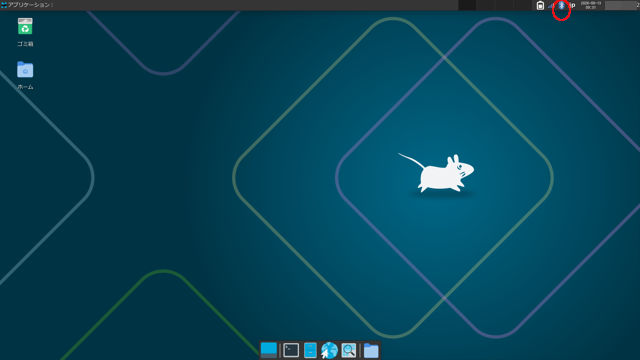Click the white Xfce mouse logo on the wallpaper
The image size is (640, 360).
coord(436,173)
